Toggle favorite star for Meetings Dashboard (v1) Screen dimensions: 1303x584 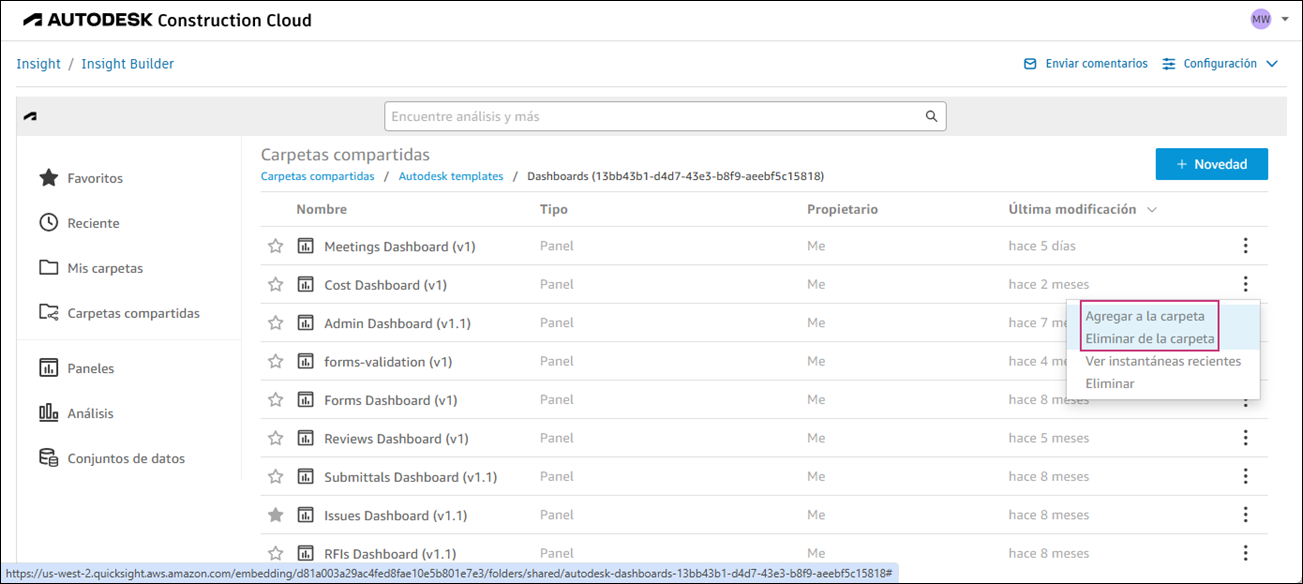[x=275, y=246]
